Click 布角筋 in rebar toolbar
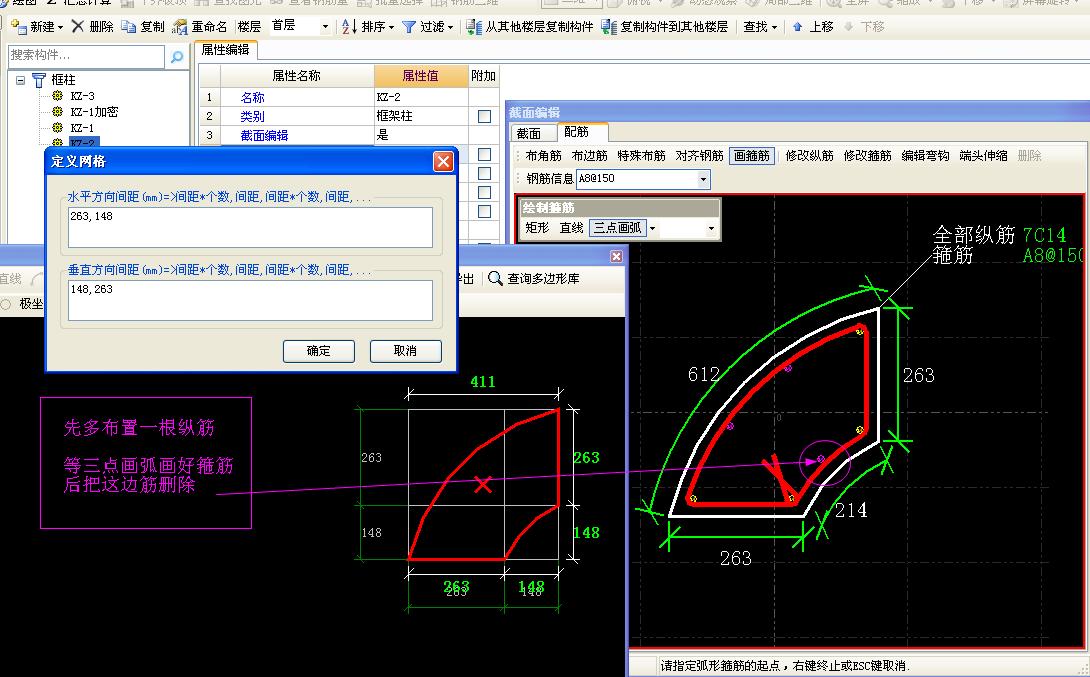The width and height of the screenshot is (1090, 677). [x=543, y=156]
